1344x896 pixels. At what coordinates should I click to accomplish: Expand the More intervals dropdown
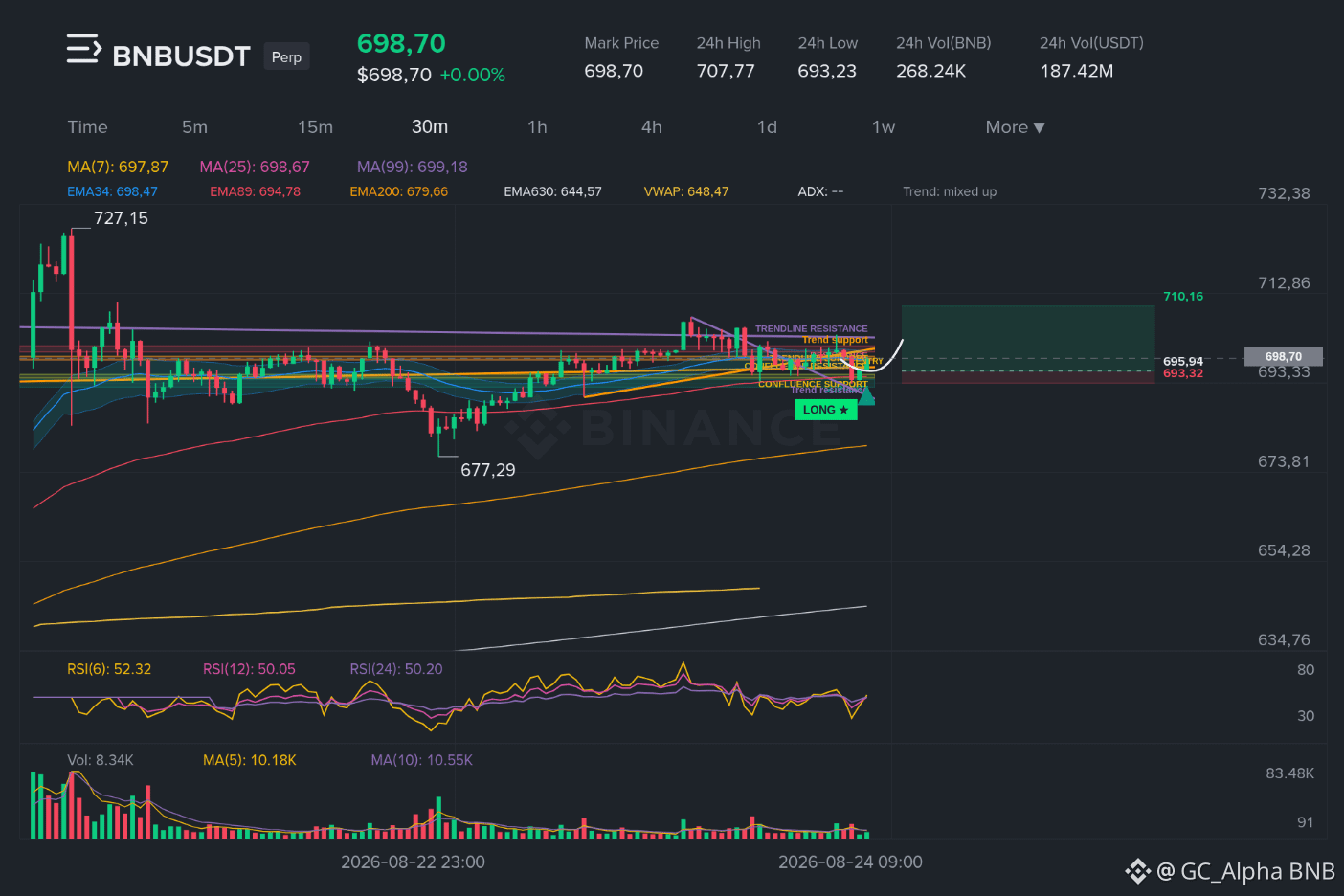point(1015,127)
